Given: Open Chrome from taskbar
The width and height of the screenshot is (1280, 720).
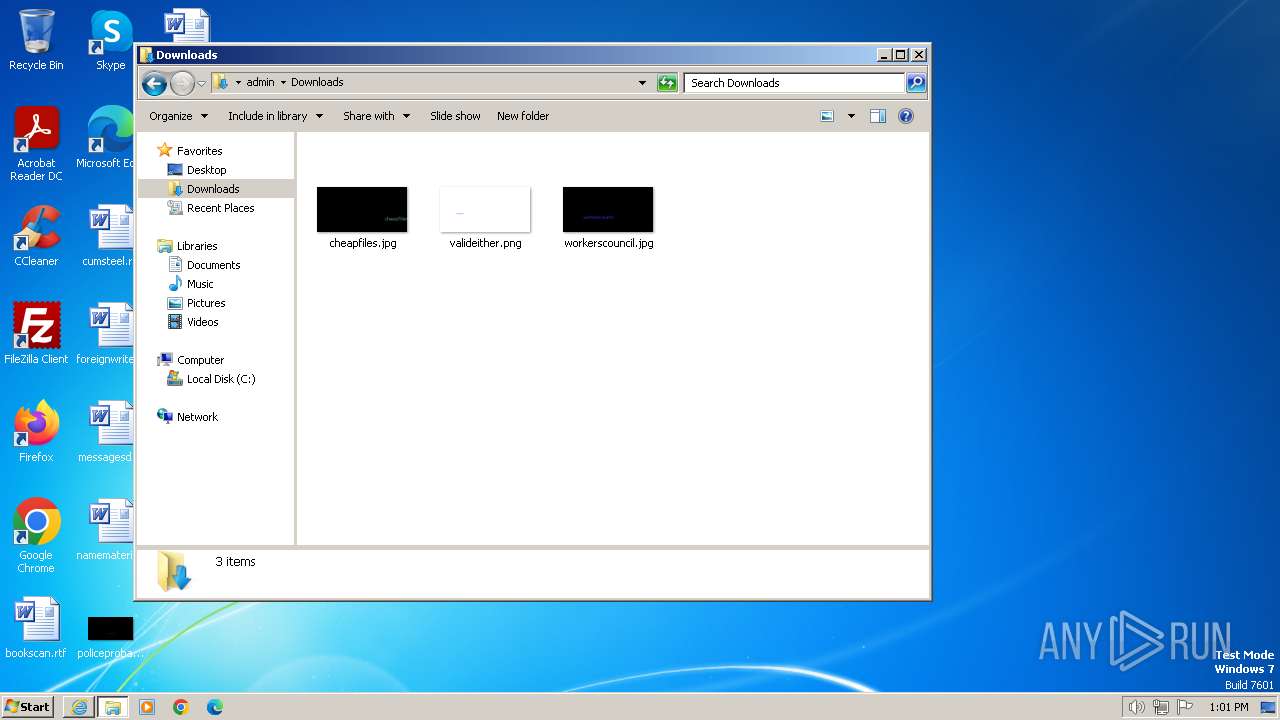Looking at the screenshot, I should (181, 707).
